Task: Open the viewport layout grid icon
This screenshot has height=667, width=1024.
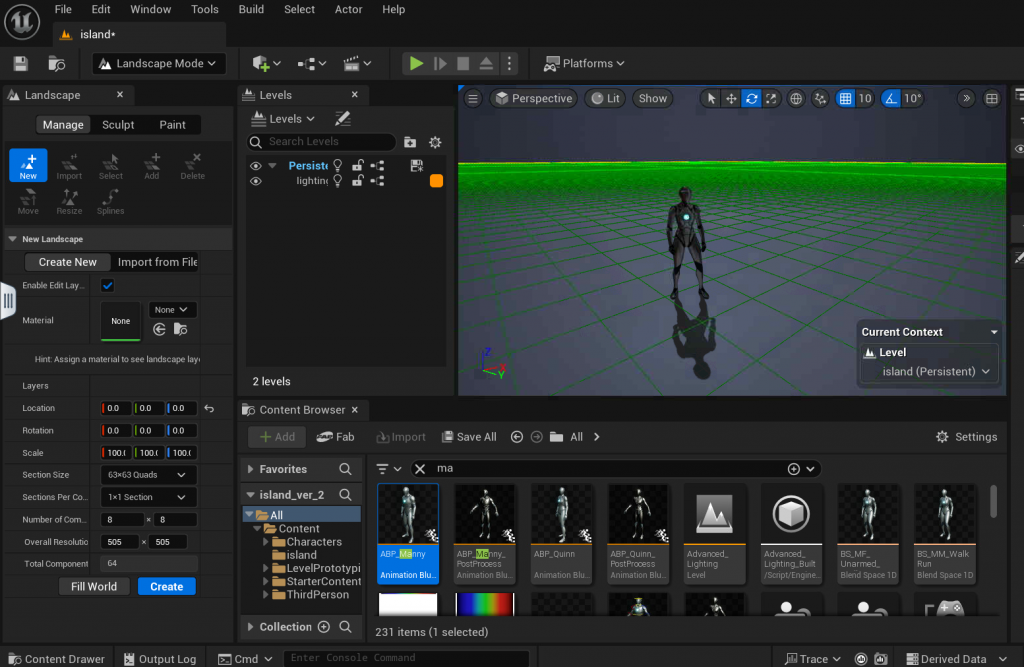Action: click(x=991, y=99)
